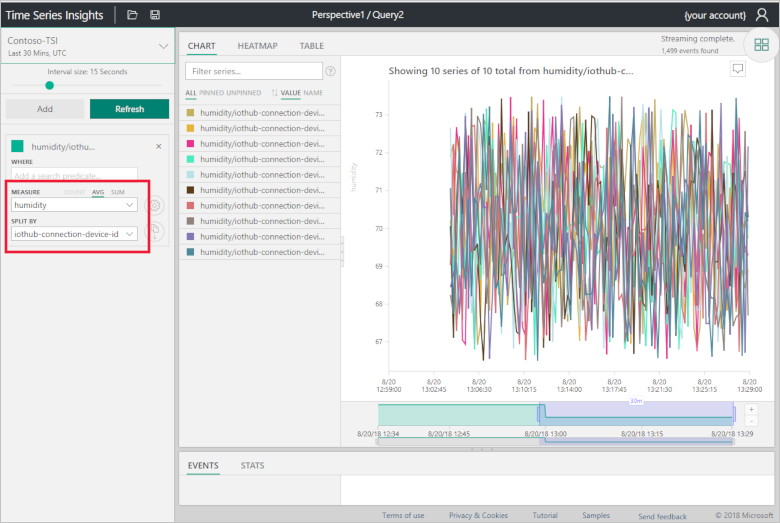Toggle the turquoise humidity series swatch
This screenshot has height=523, width=780.
[190, 159]
